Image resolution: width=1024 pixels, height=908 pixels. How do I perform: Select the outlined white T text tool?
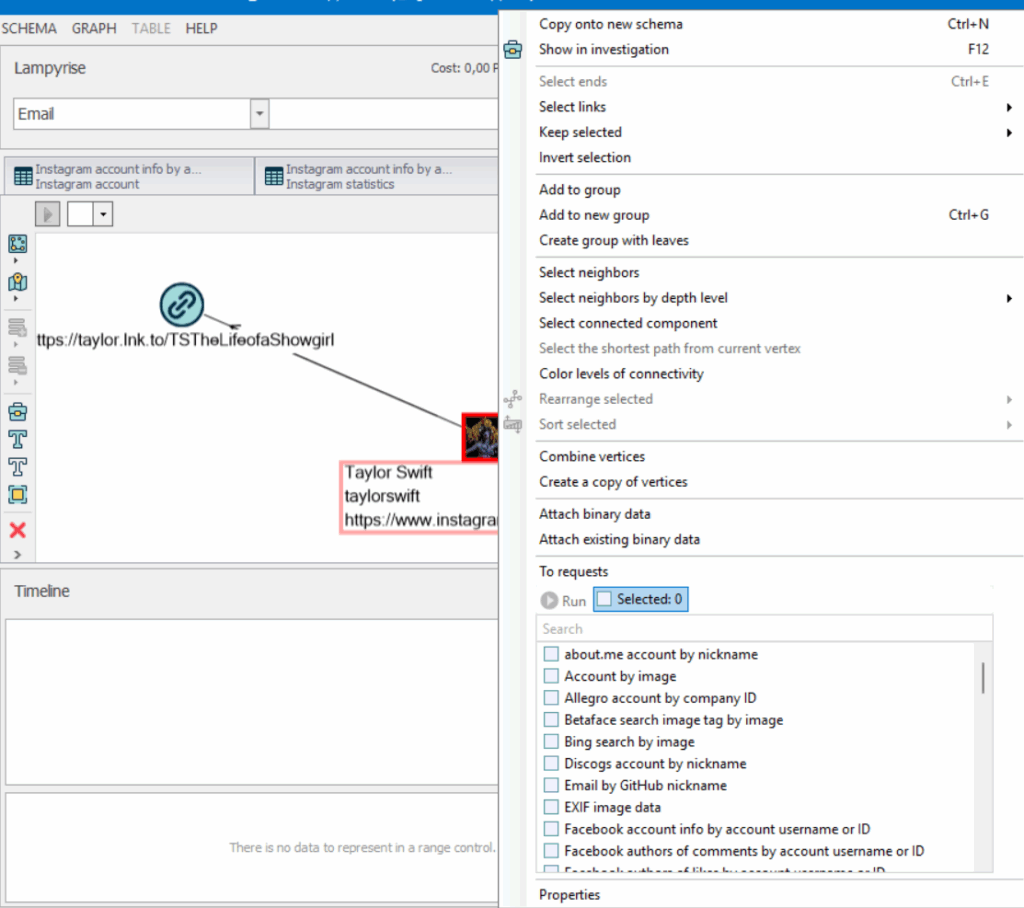coord(18,467)
